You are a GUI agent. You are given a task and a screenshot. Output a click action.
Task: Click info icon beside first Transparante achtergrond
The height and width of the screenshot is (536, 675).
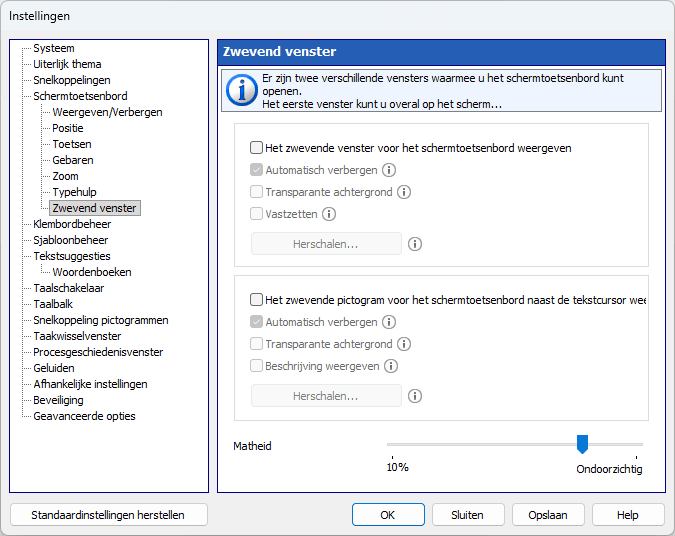(x=404, y=192)
